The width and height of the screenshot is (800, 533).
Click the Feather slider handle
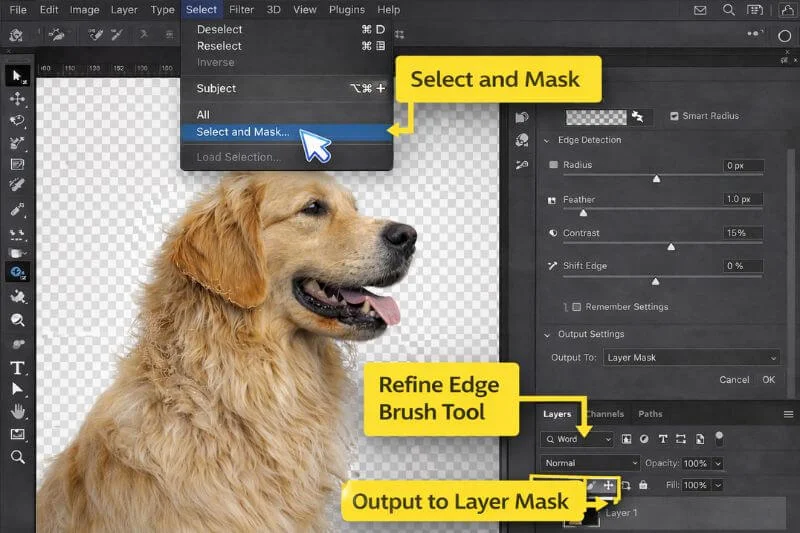click(x=583, y=213)
